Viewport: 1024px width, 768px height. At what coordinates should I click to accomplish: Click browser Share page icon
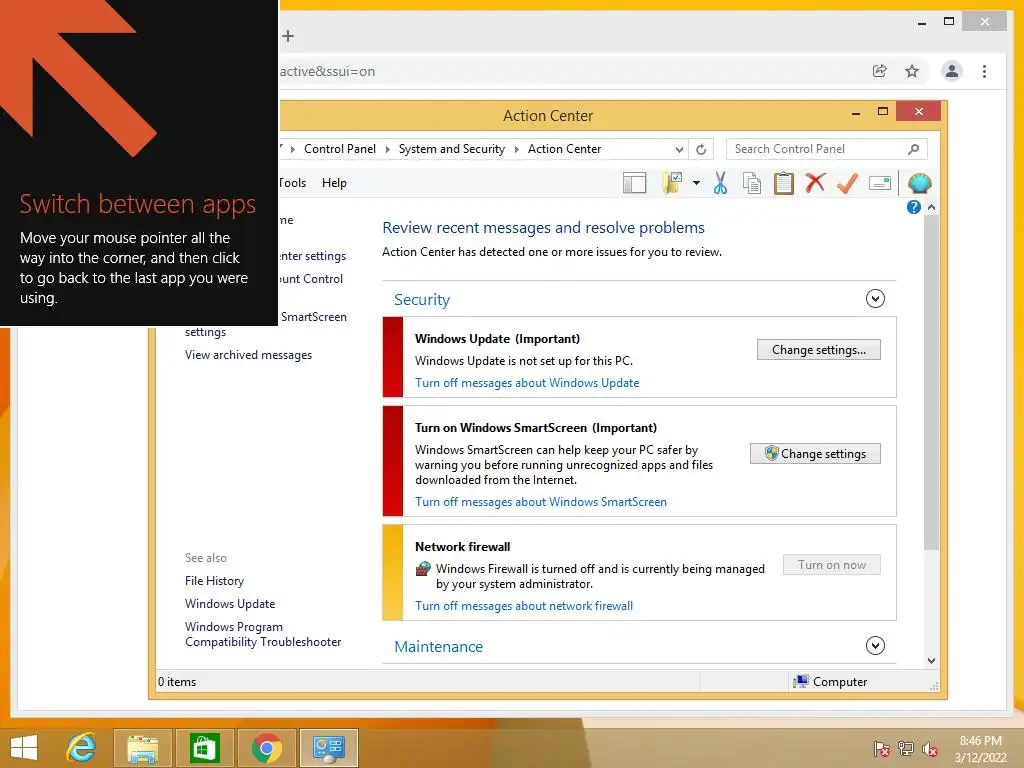point(880,71)
